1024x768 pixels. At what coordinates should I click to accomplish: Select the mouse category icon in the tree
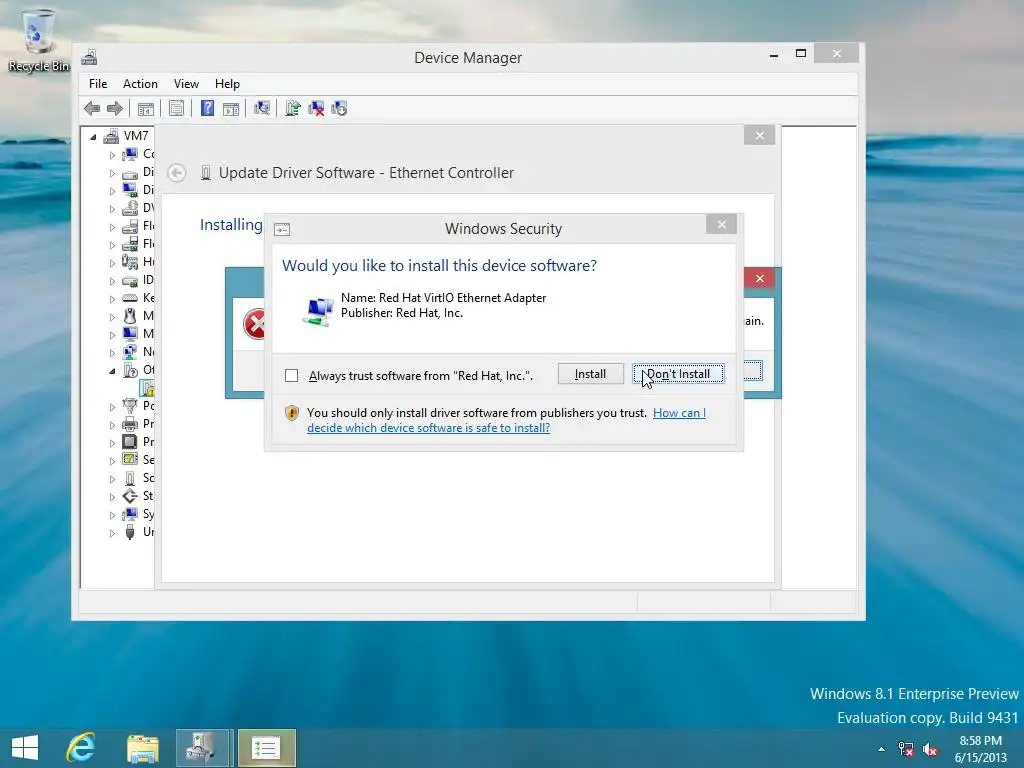(130, 316)
